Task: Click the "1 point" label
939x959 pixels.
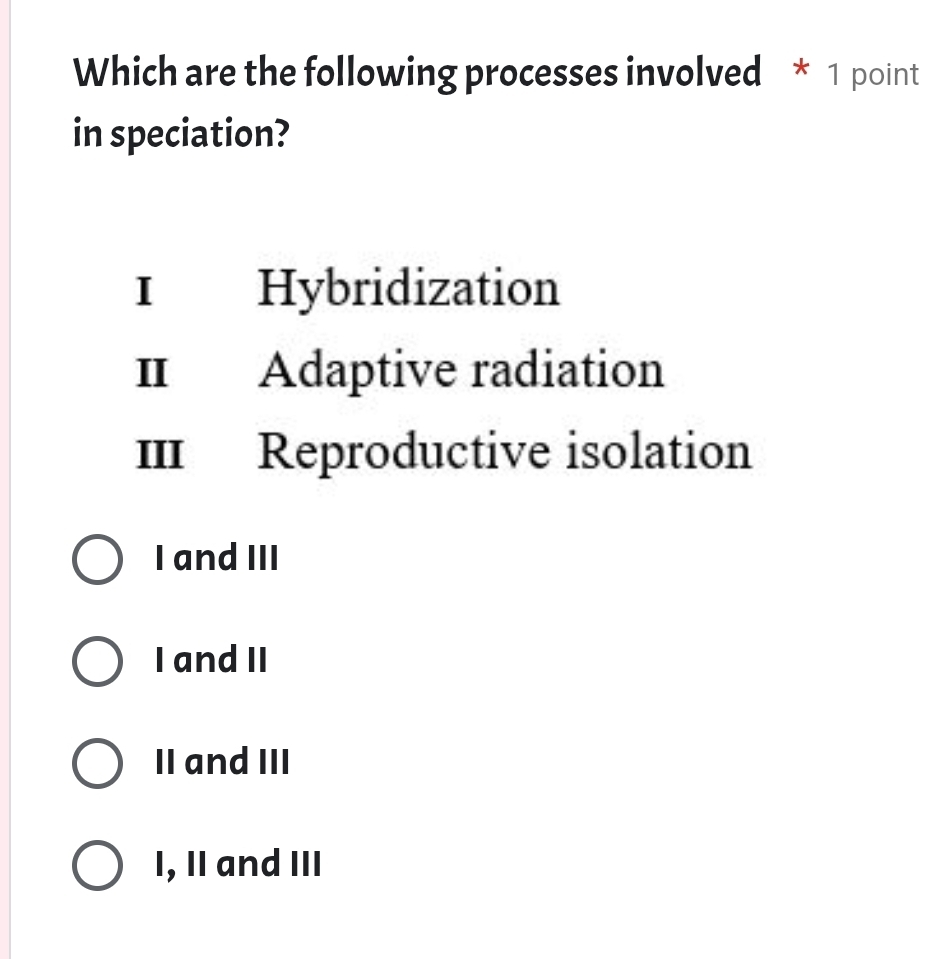Action: tap(872, 74)
